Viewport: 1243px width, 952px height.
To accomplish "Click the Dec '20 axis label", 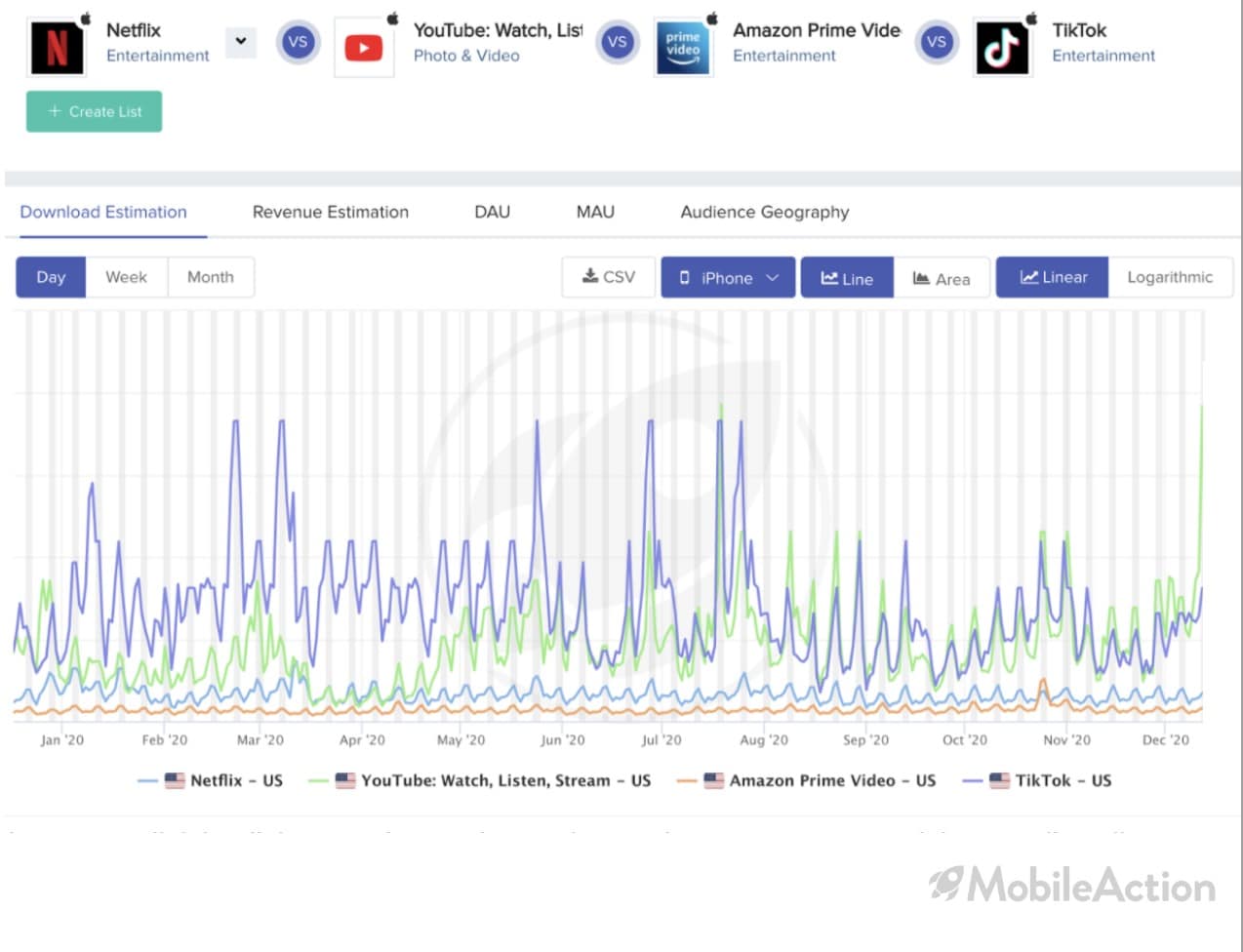I will click(1166, 740).
